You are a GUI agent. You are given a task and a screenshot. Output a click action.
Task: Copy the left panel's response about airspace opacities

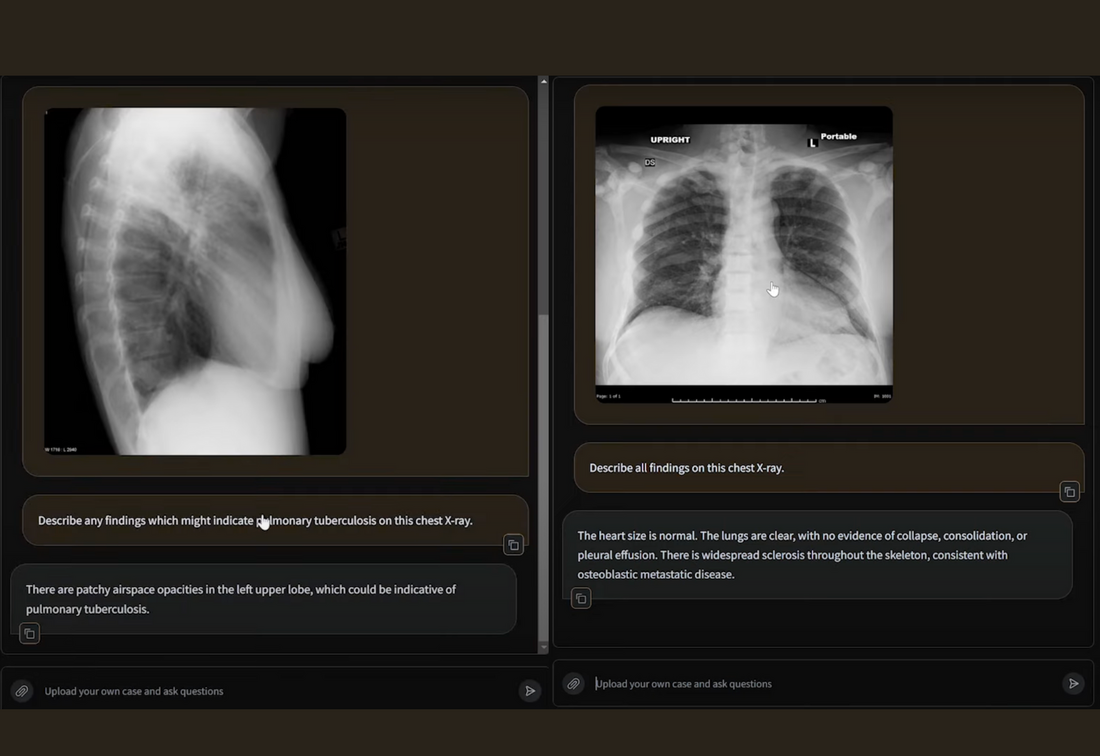[x=28, y=633]
